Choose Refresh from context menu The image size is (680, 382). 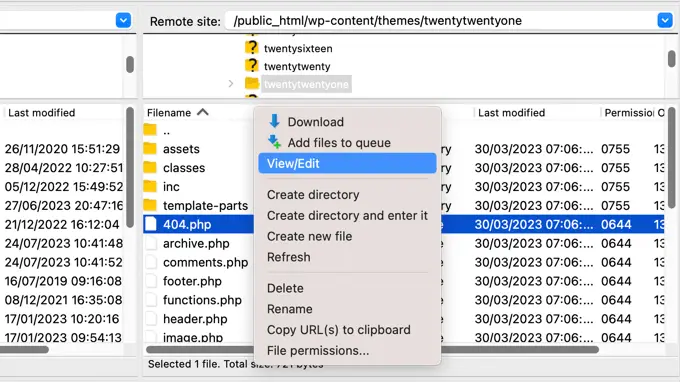(x=347, y=257)
